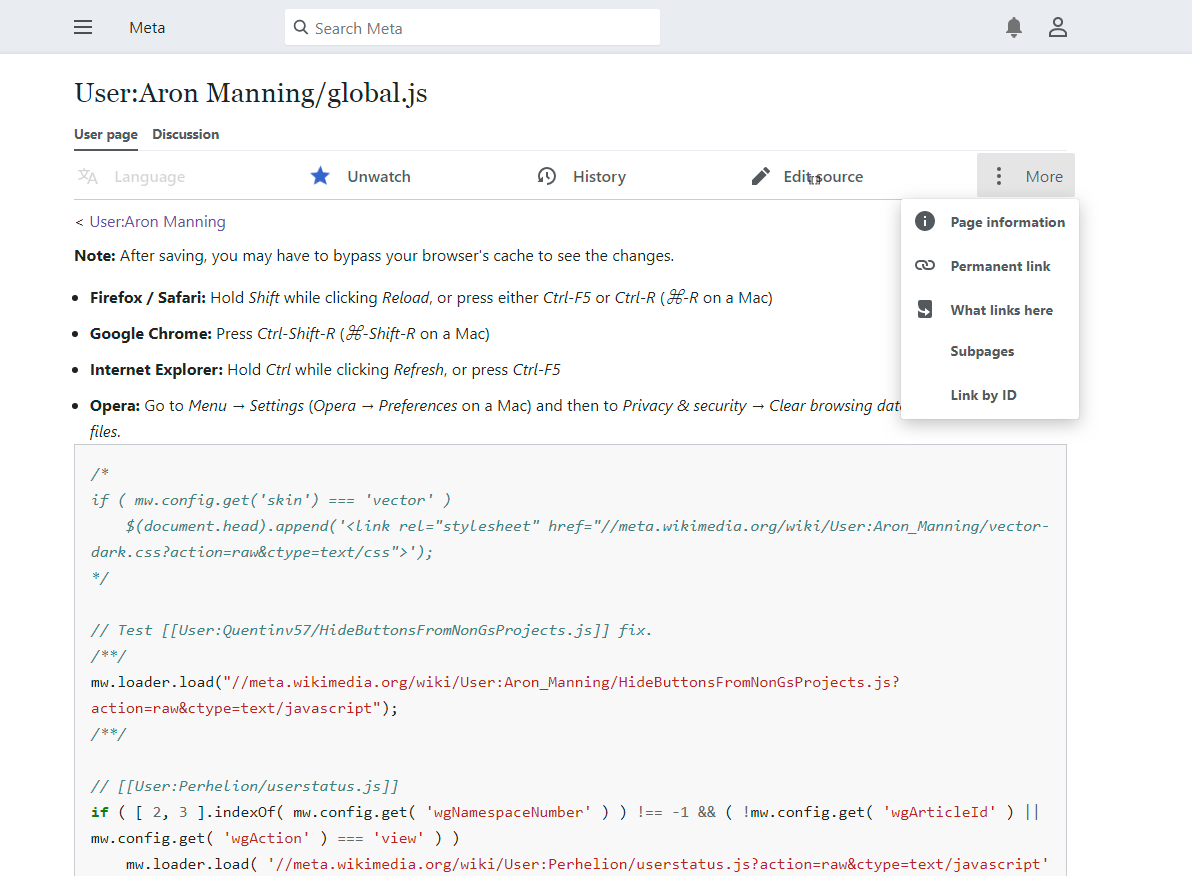Viewport: 1192px width, 876px height.
Task: Open the user account menu icon
Action: click(1057, 27)
